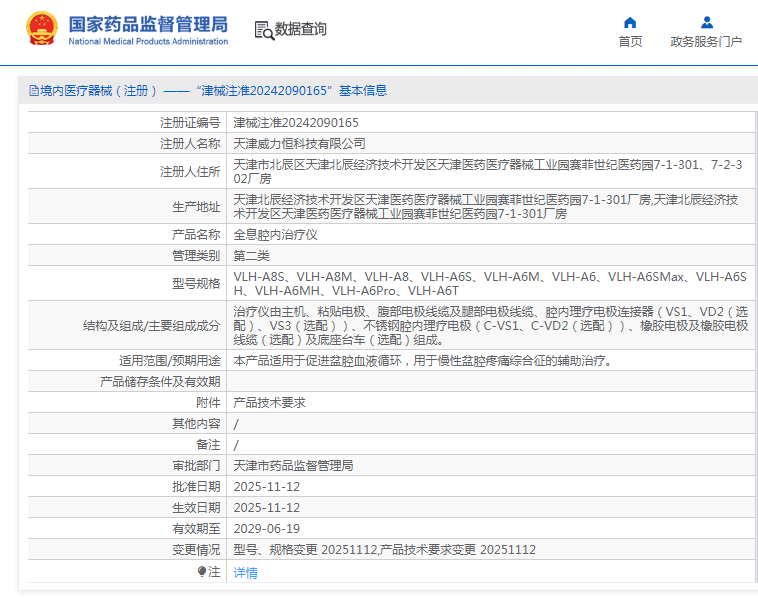
Task: Click the 注册人住所 address value
Action: pyautogui.click(x=488, y=172)
